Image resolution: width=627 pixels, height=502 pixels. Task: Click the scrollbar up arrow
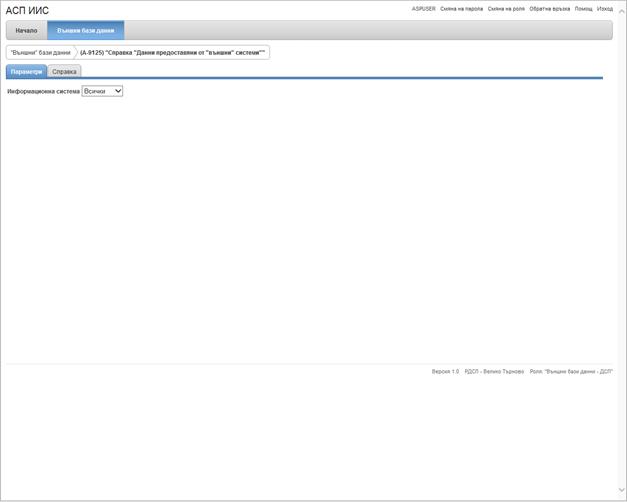621,12
